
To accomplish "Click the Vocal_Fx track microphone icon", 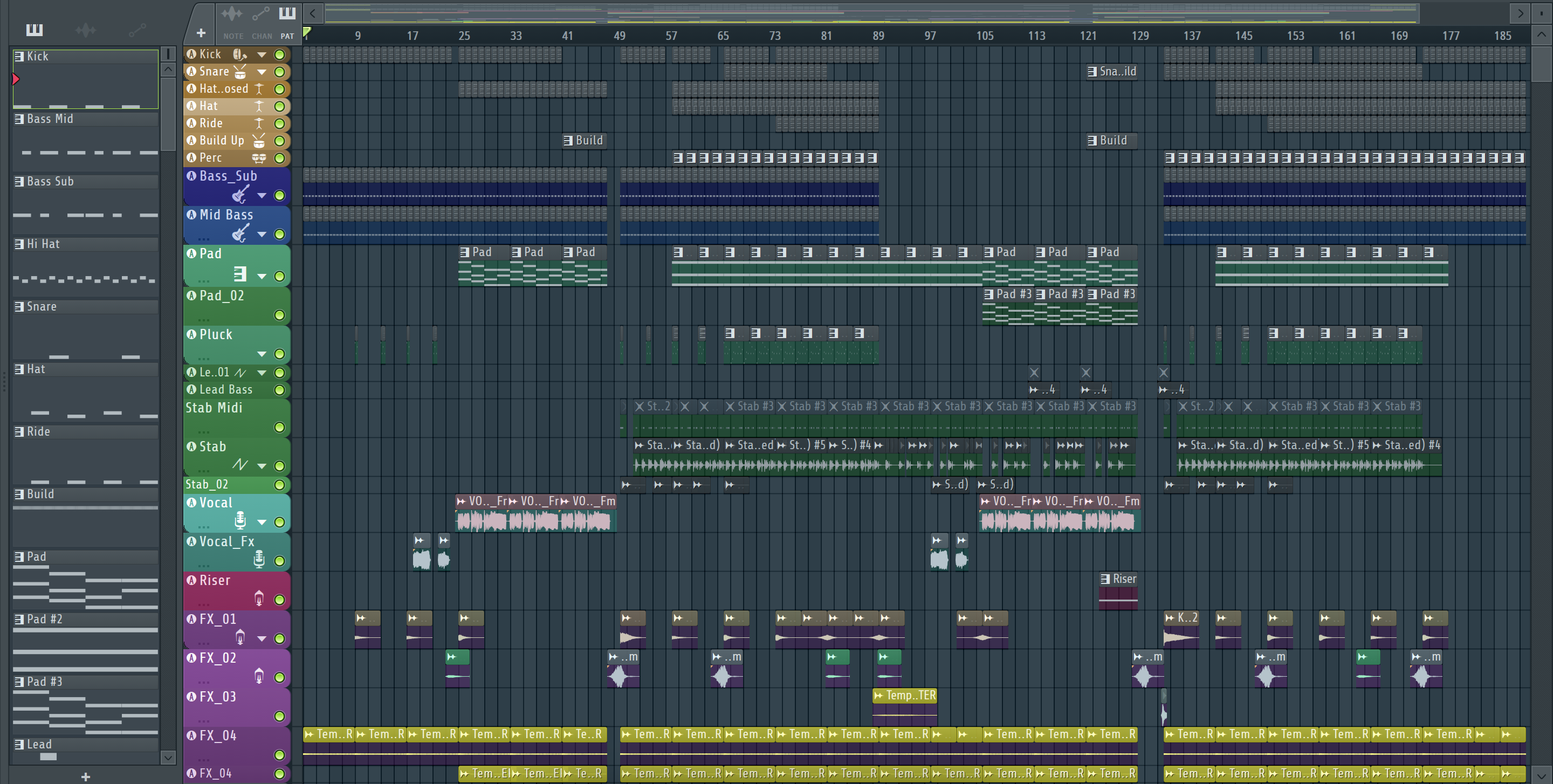I will (x=259, y=559).
